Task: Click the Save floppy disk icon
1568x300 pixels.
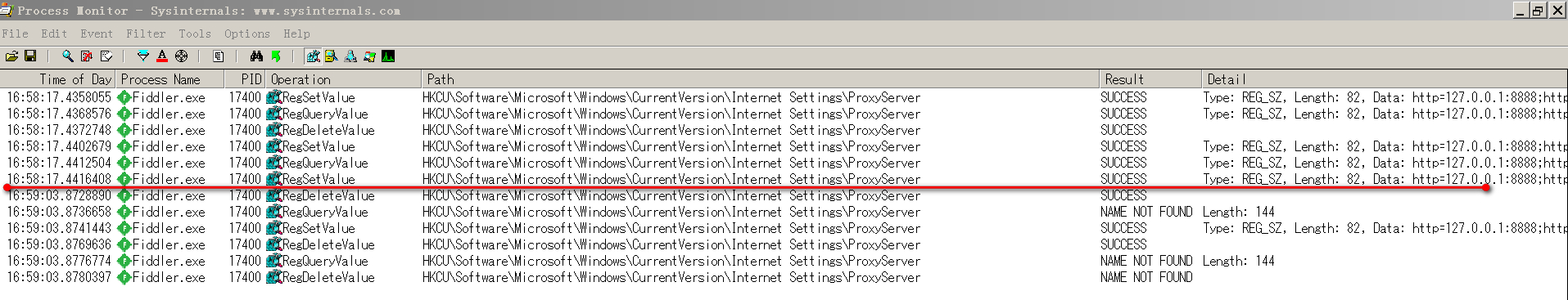Action: click(x=30, y=56)
